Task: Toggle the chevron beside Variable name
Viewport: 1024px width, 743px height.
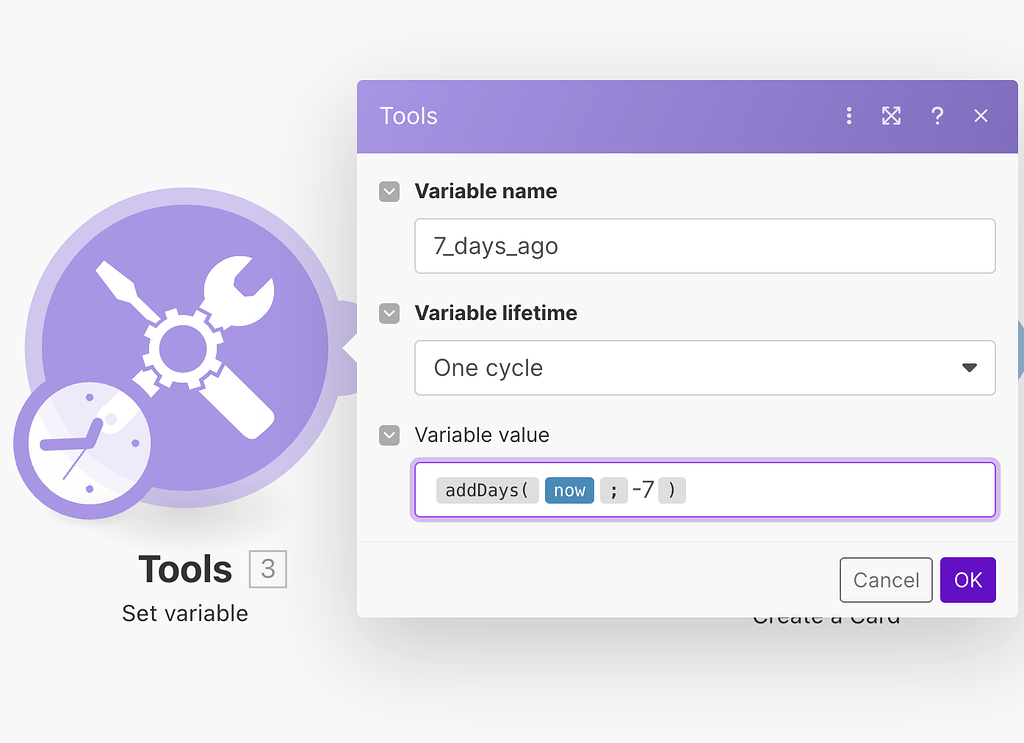Action: [x=389, y=191]
